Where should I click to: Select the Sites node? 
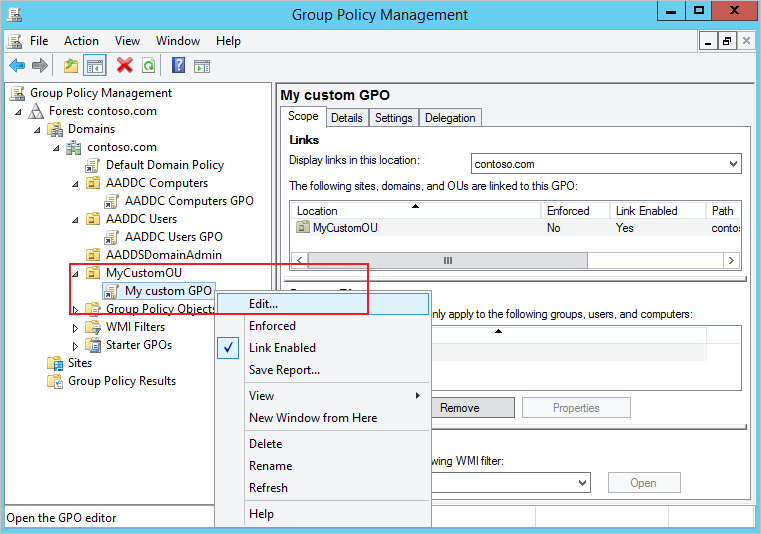coord(80,363)
